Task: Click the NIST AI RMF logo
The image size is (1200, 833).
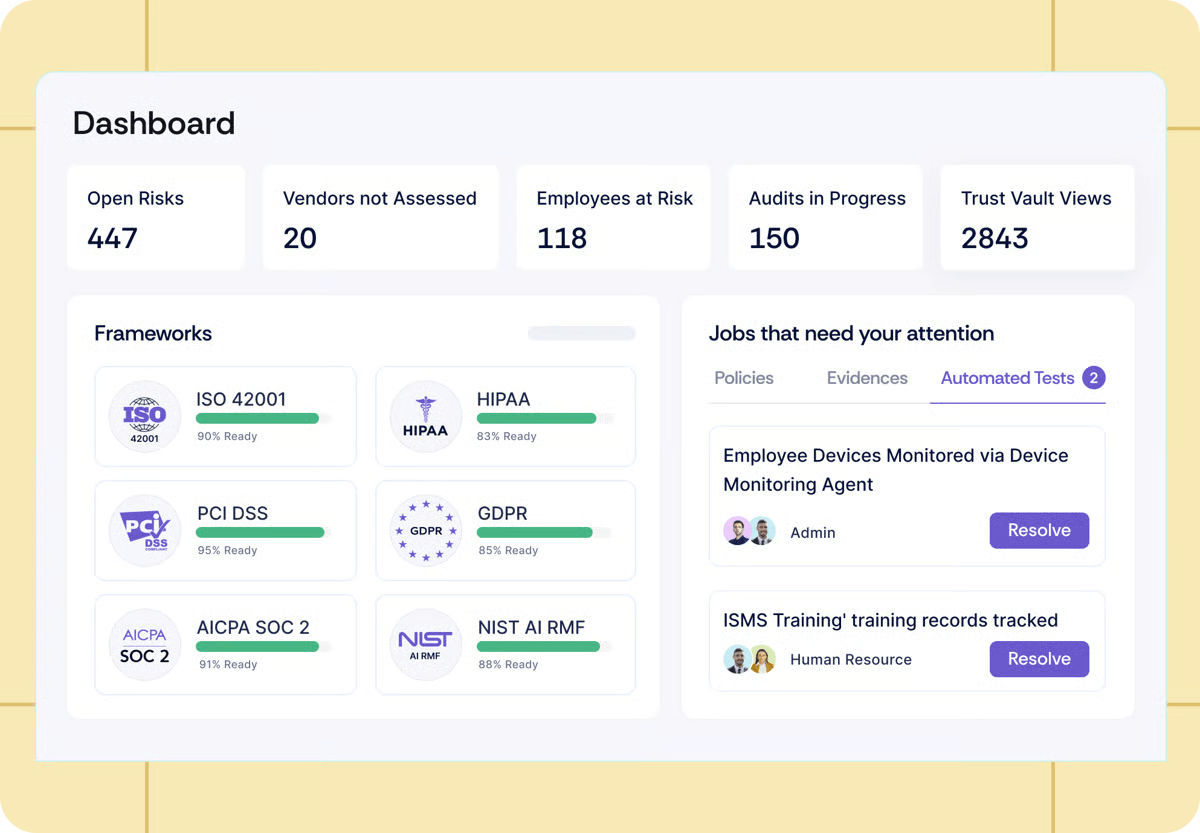Action: (426, 644)
